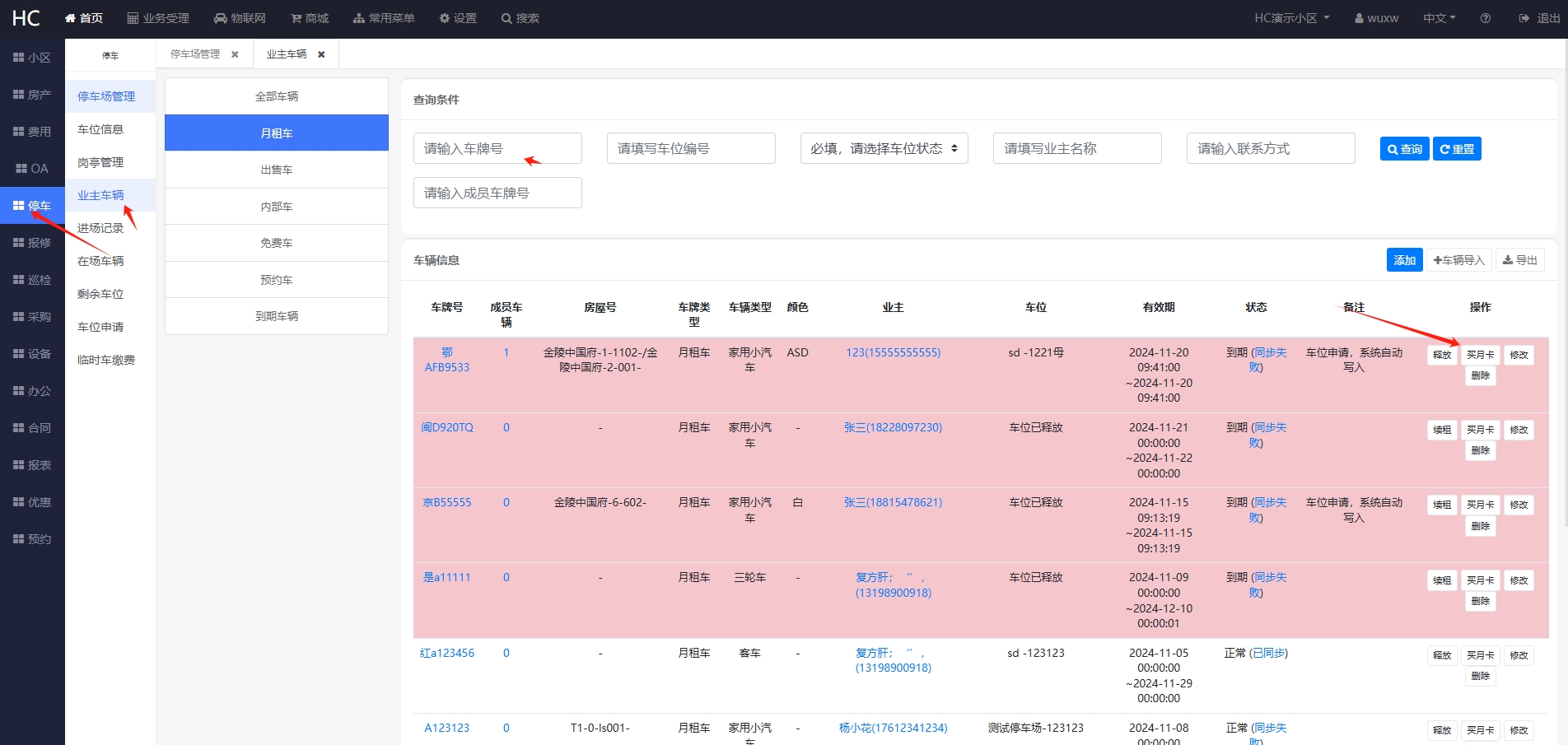The height and width of the screenshot is (745, 1568).
Task: Open the 设置 gear menu
Action: [x=458, y=18]
